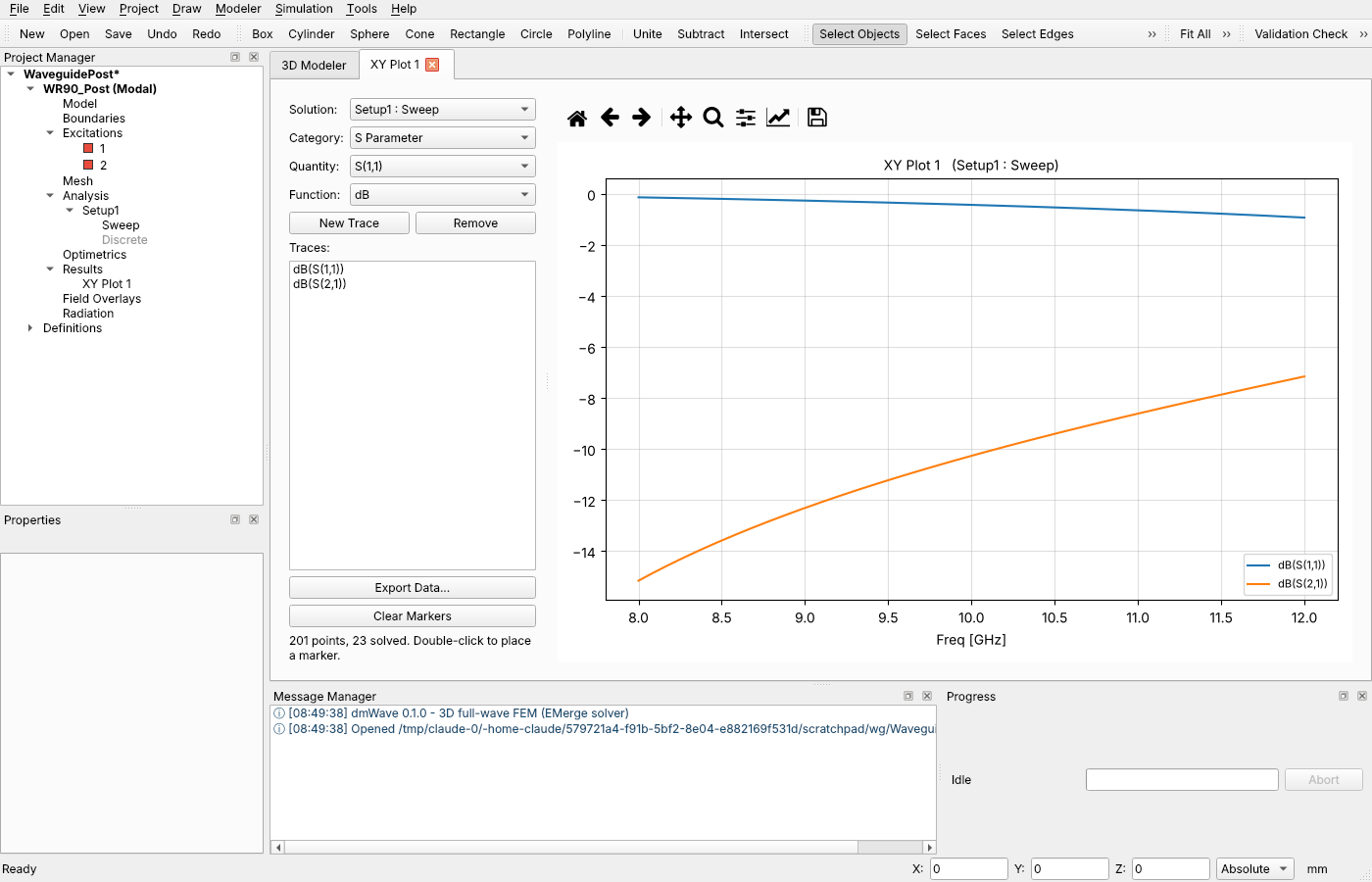Select Sweep under Setup1
This screenshot has height=882, width=1372.
121,225
